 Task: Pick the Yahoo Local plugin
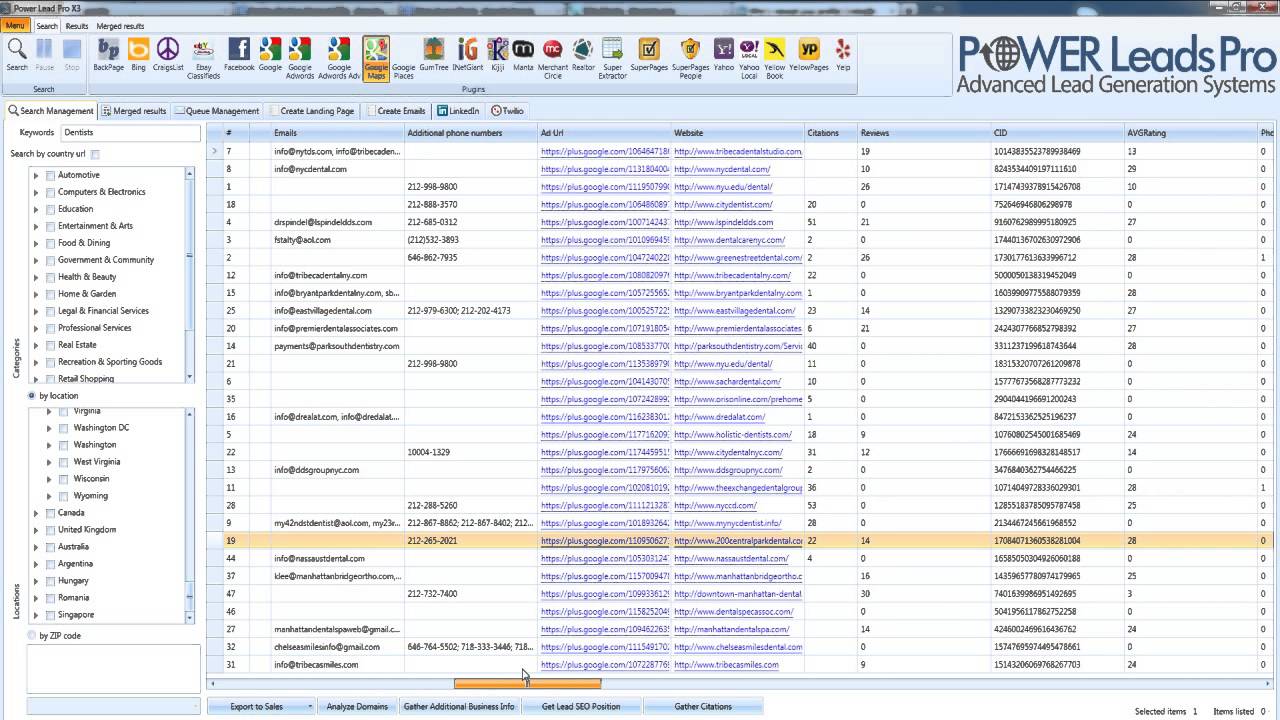click(749, 58)
